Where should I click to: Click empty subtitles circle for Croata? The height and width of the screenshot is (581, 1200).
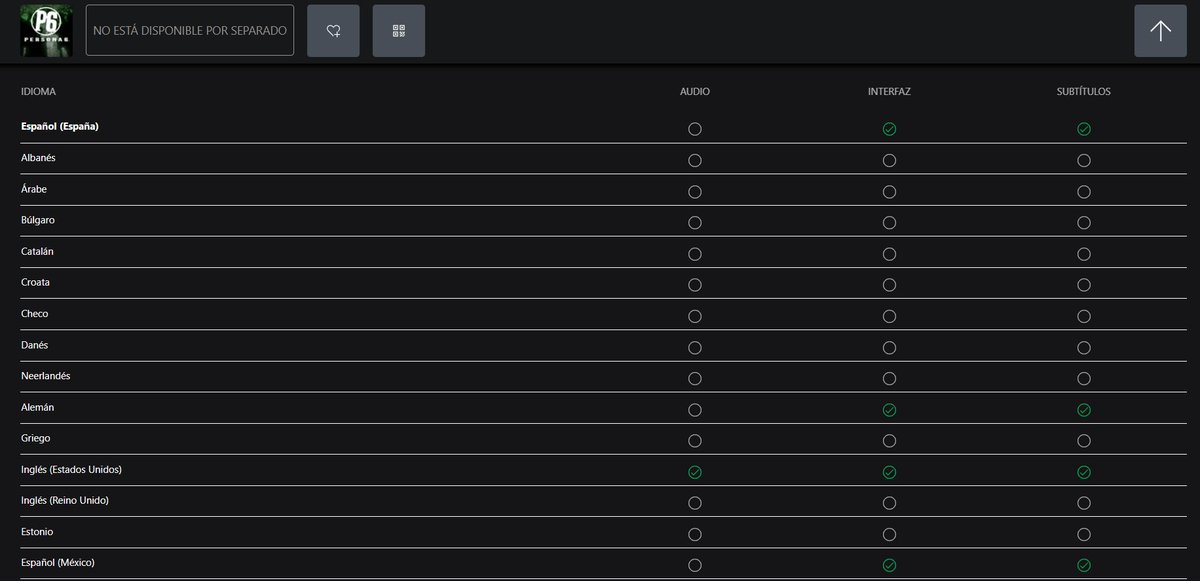1084,285
